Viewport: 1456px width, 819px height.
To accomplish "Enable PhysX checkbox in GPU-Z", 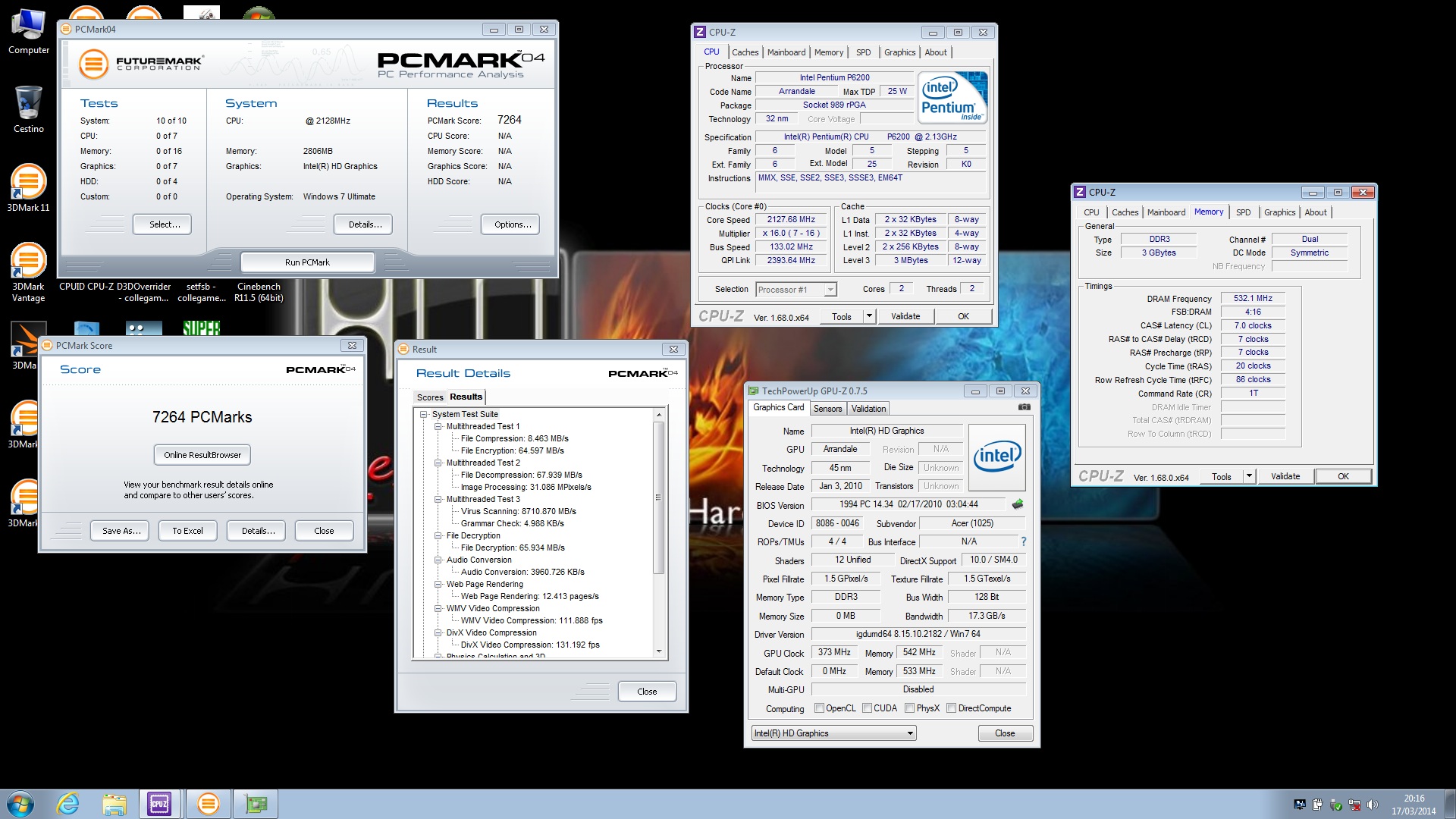I will coord(909,708).
